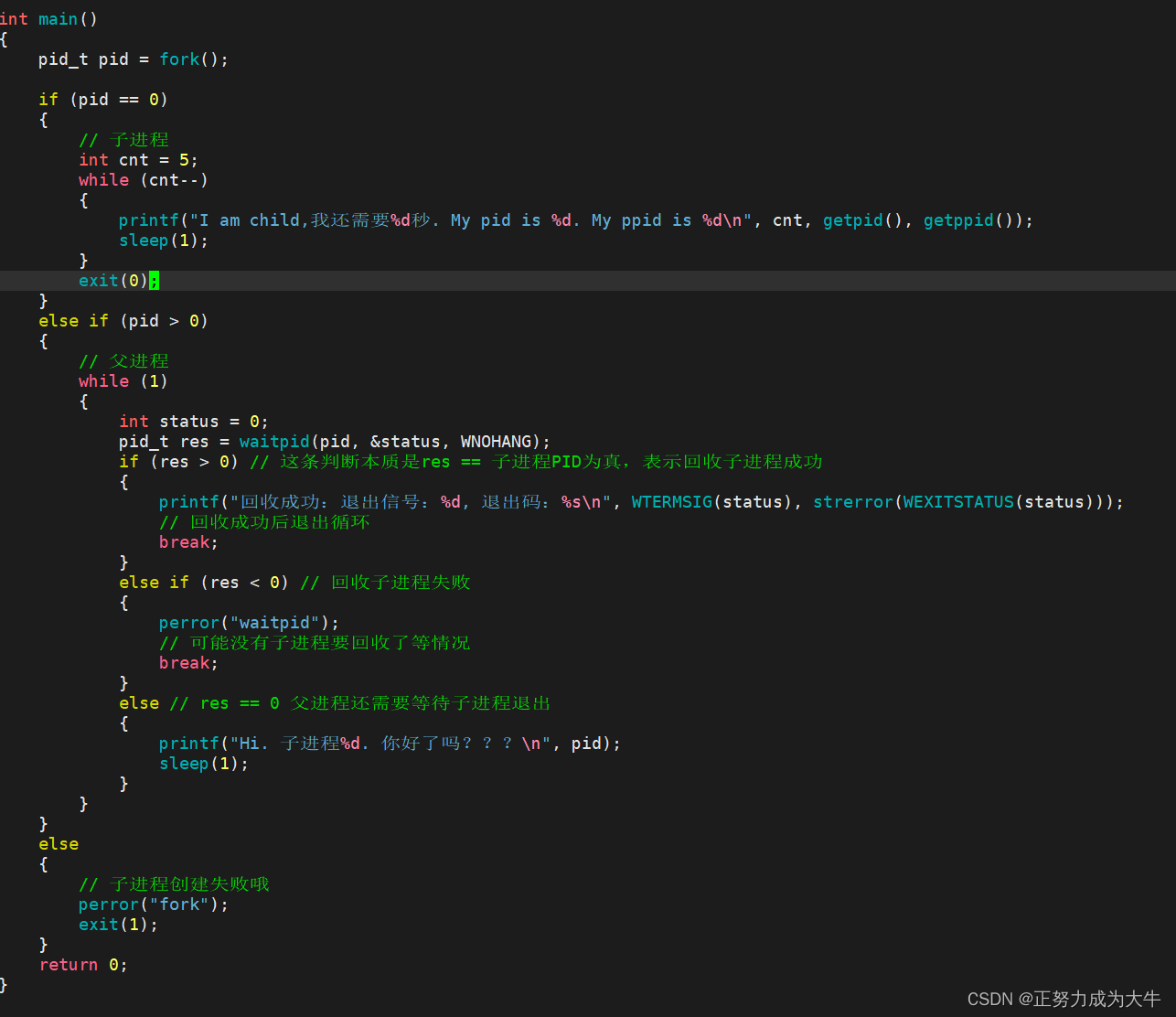Image resolution: width=1176 pixels, height=1017 pixels.
Task: Click comment '// 回收成功后退出循环'
Action: (x=264, y=522)
